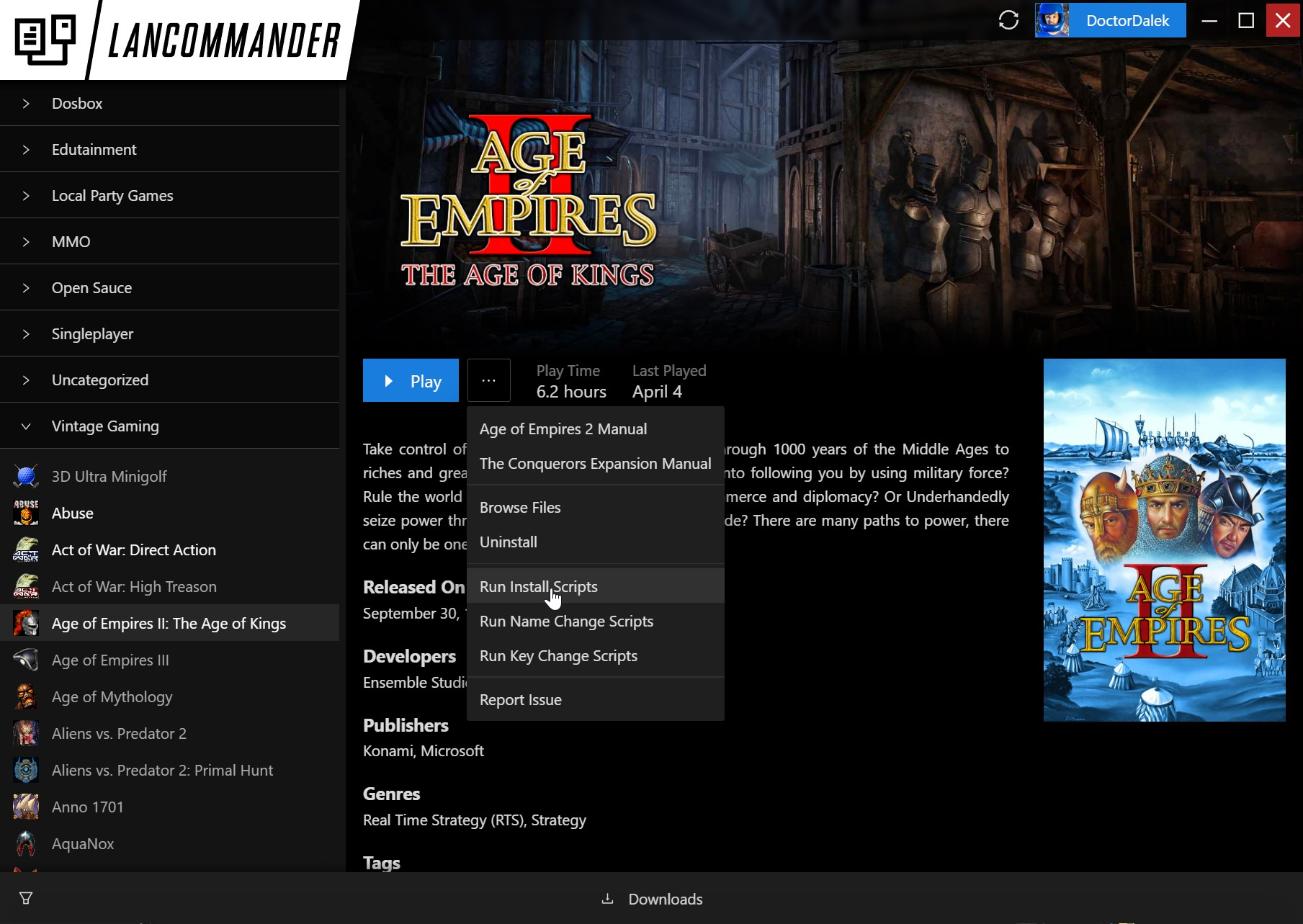Screen dimensions: 1303x924
Task: Expand the Singleplayer category
Action: click(26, 334)
